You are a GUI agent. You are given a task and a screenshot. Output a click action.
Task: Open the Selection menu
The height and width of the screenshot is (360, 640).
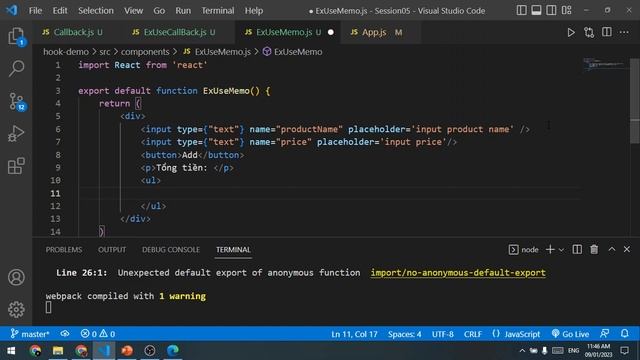(x=96, y=11)
